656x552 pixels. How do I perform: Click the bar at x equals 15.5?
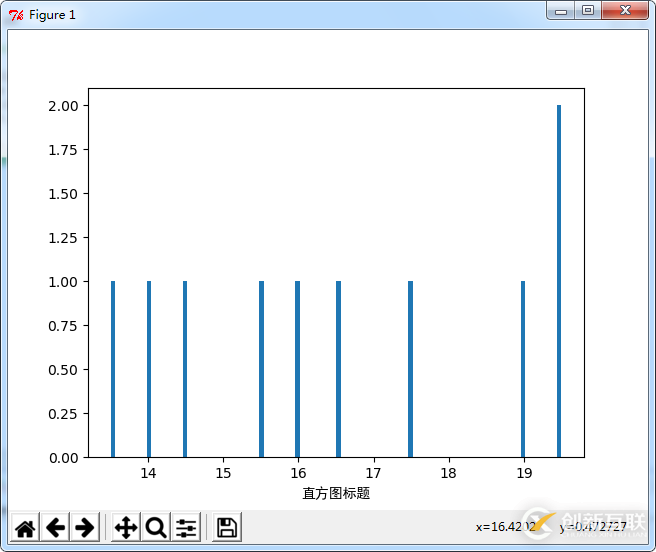click(x=261, y=369)
